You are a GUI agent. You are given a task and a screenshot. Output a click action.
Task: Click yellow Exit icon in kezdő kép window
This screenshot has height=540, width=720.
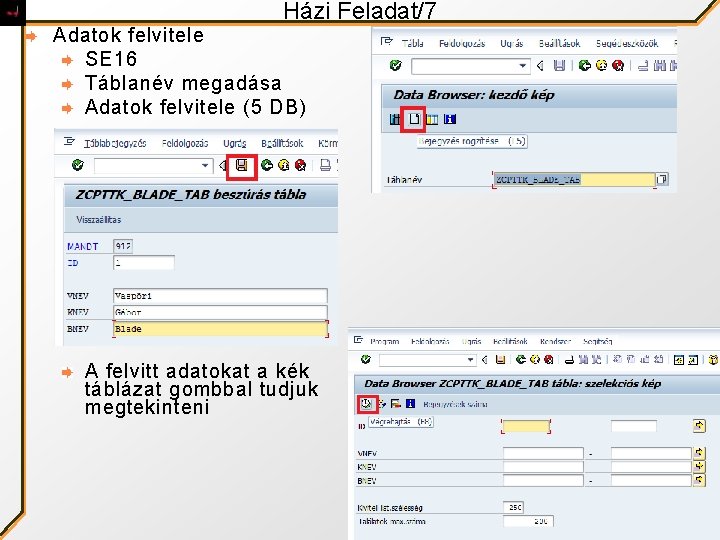point(601,66)
